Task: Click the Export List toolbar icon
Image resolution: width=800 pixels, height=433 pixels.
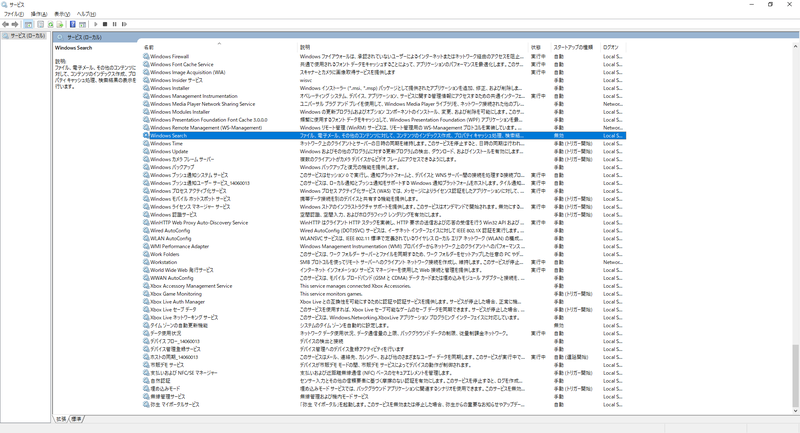Action: (60, 24)
